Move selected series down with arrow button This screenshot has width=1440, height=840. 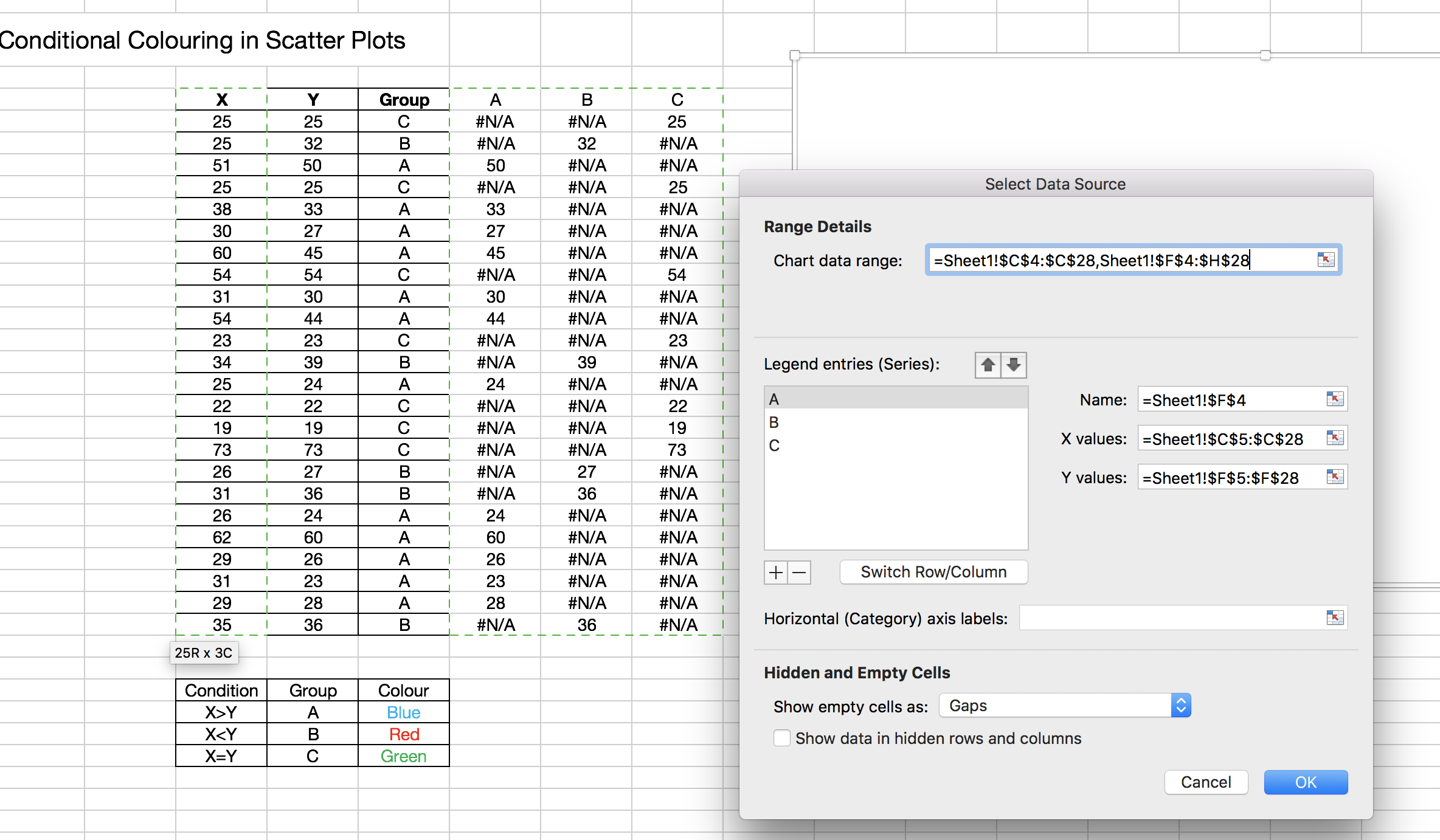1014,365
